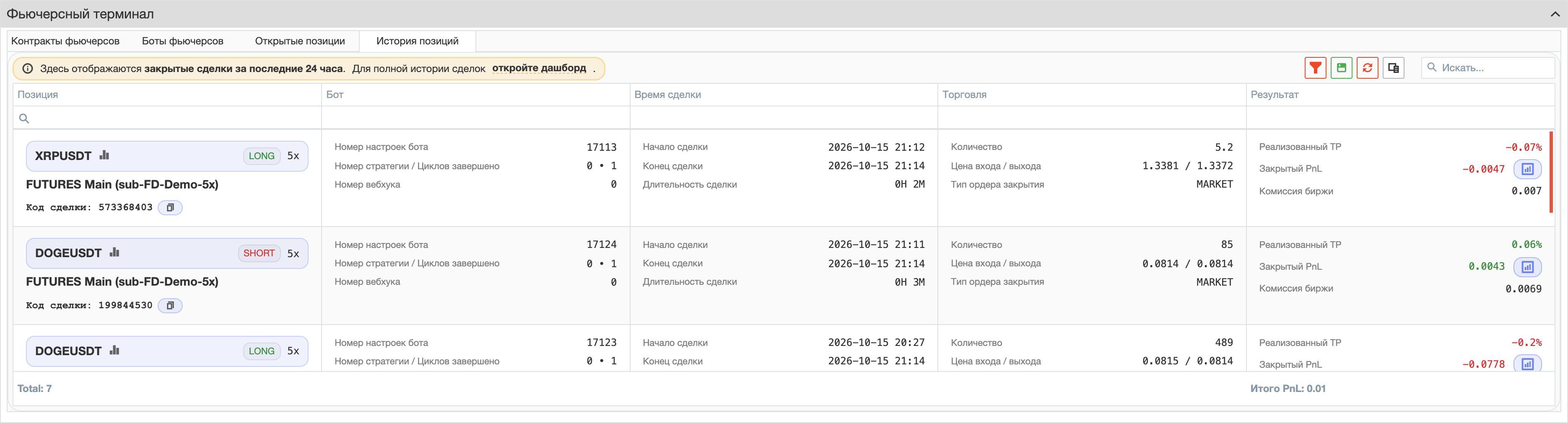Switch to Открытые позиции tab
1568x423 pixels.
299,41
